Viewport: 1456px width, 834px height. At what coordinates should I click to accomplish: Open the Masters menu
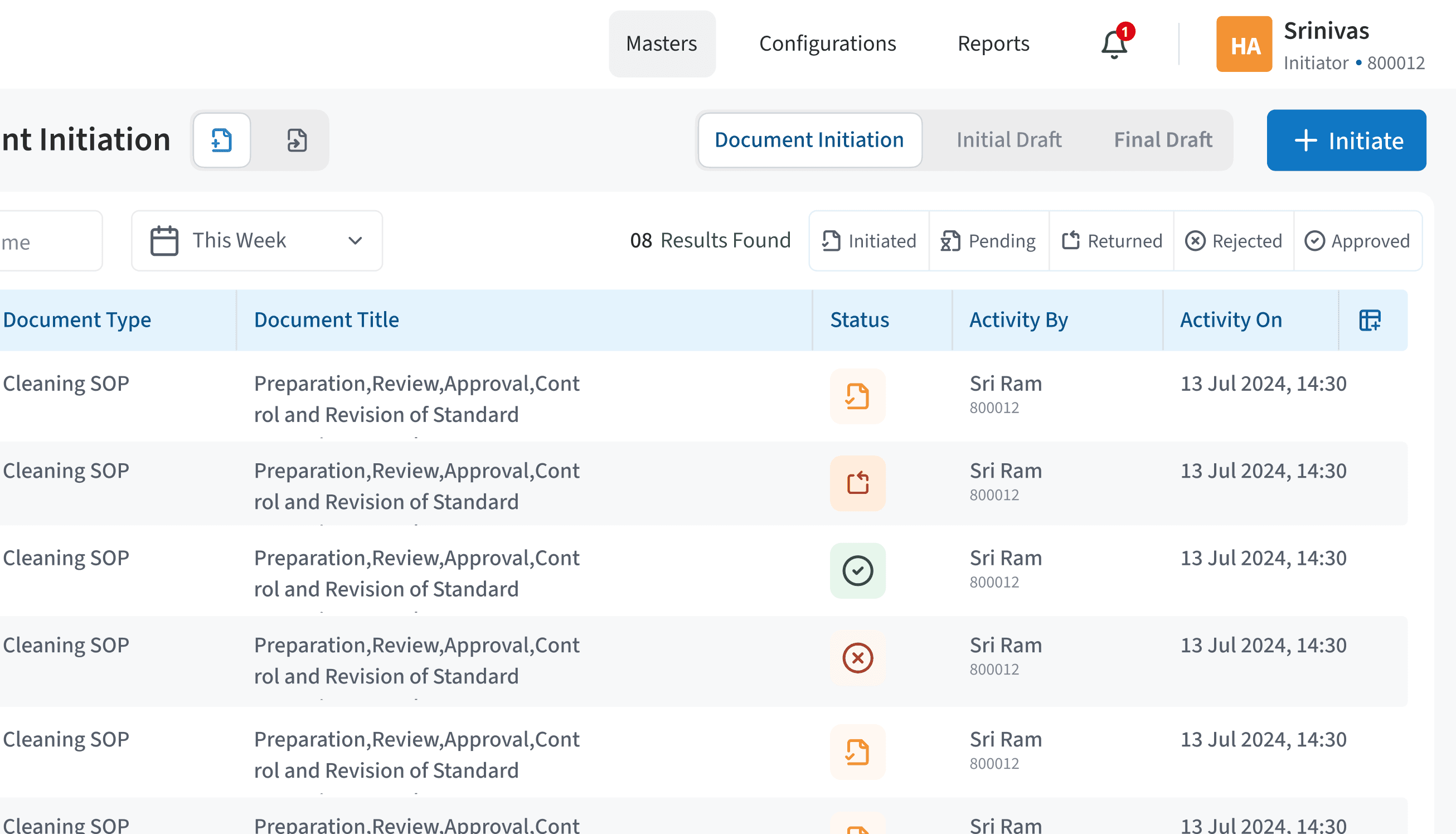click(x=661, y=43)
